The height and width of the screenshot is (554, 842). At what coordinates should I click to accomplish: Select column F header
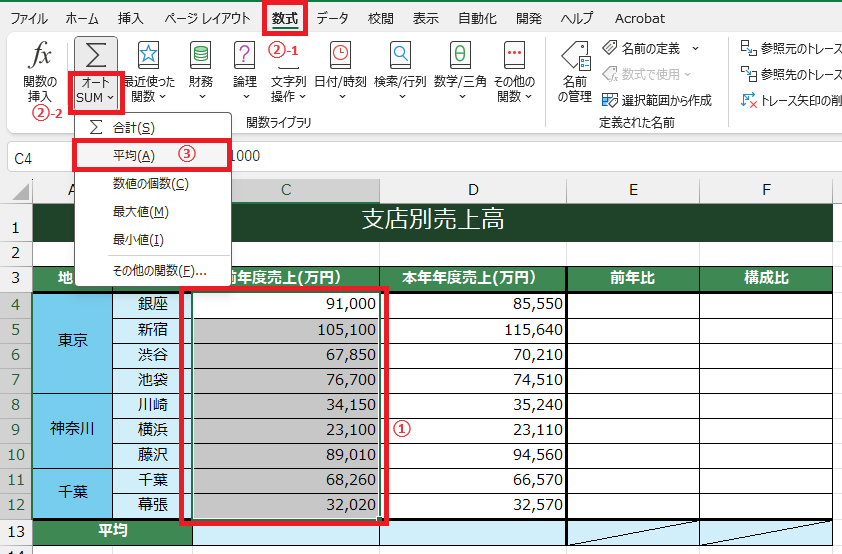click(x=766, y=190)
